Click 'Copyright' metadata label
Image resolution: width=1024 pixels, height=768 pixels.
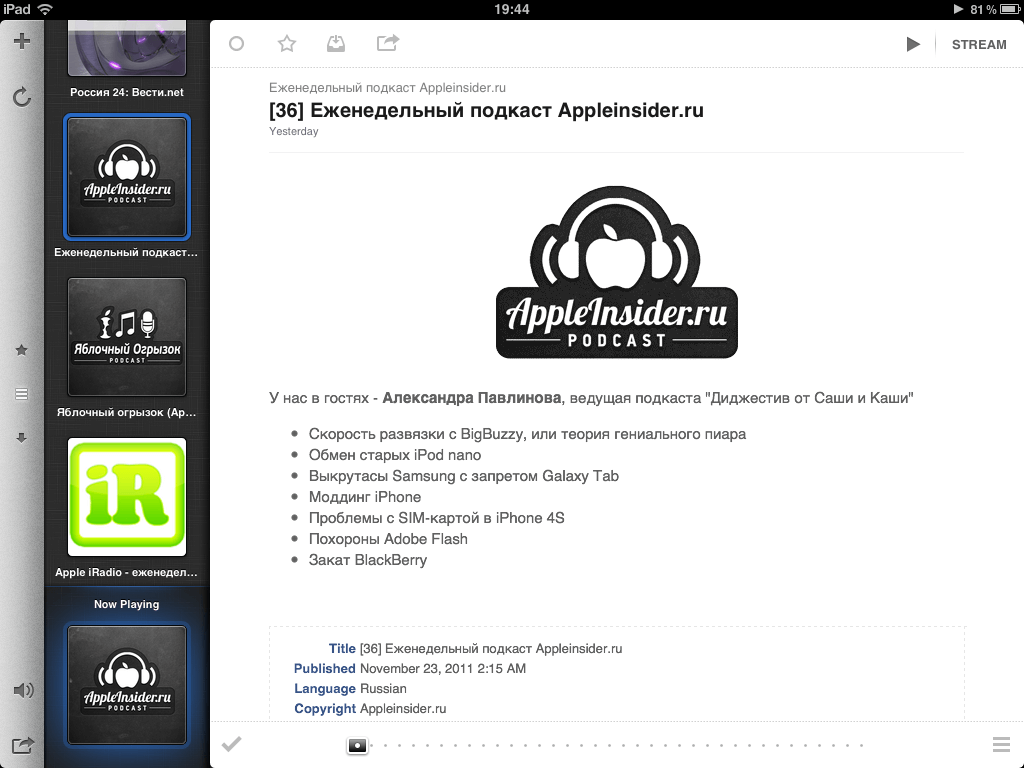coord(325,709)
